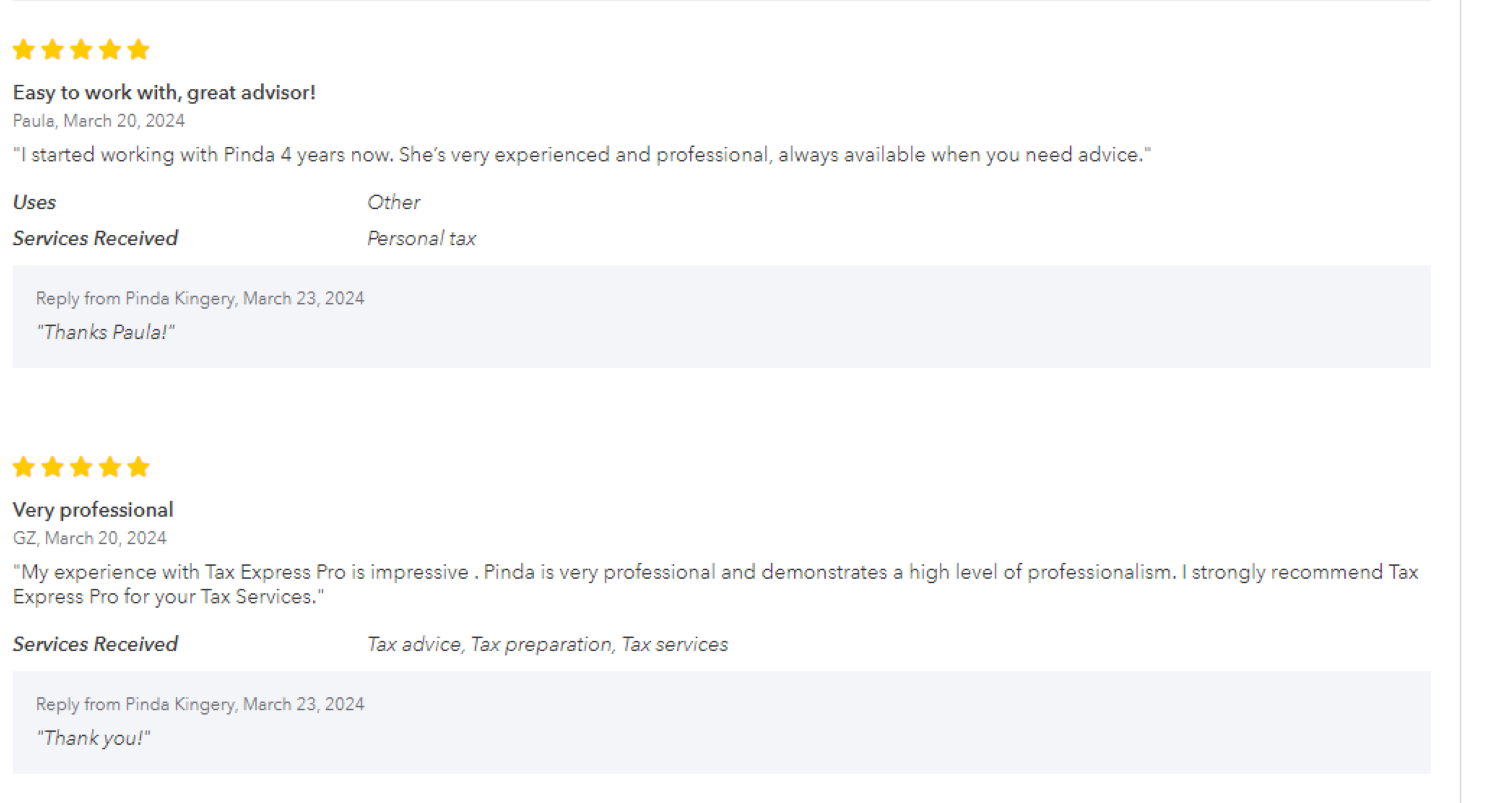Click the "Easy to work with, great advisor!" title
Screen dimensions: 1492x803
(164, 93)
